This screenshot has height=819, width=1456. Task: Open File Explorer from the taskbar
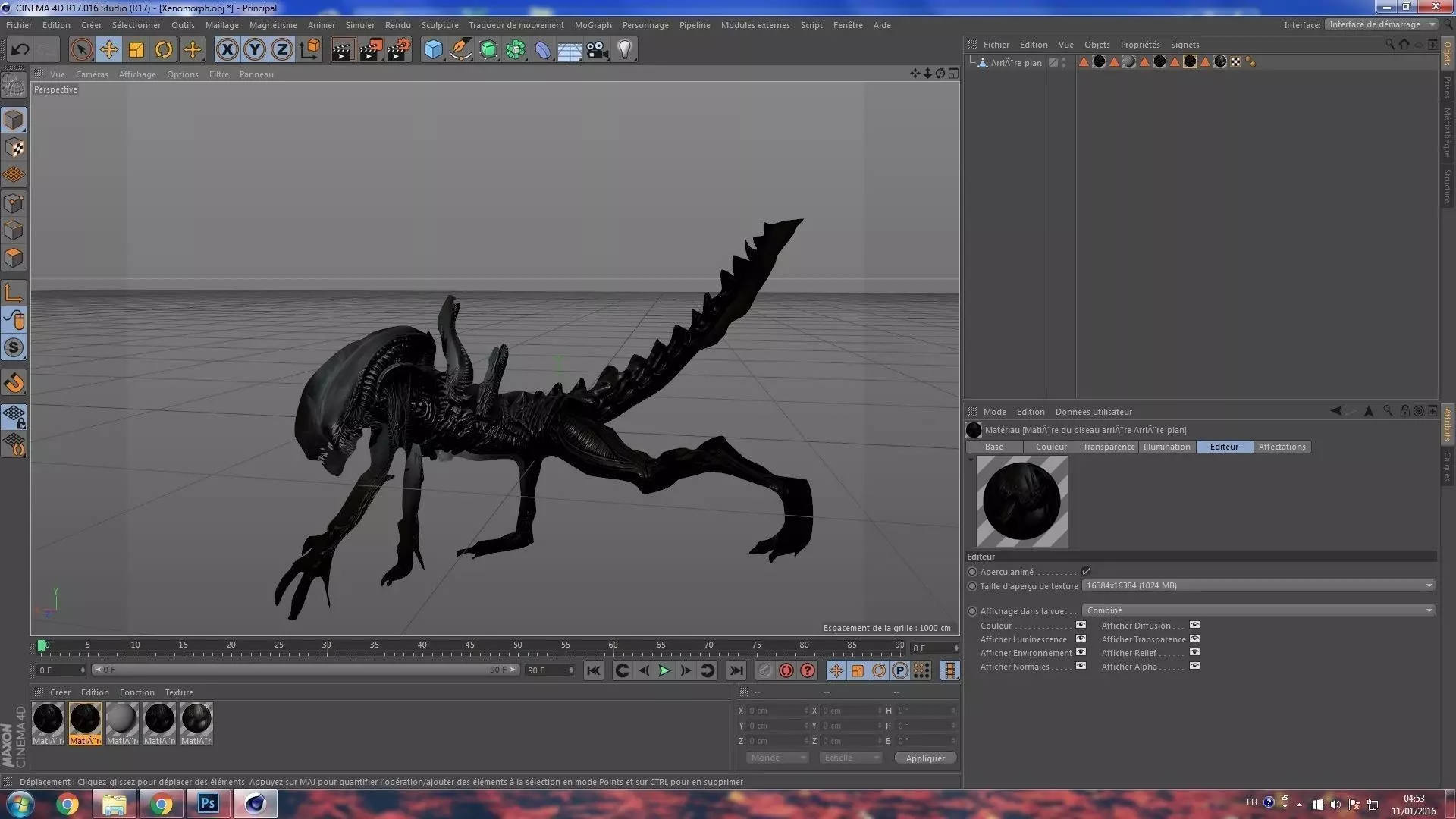114,804
